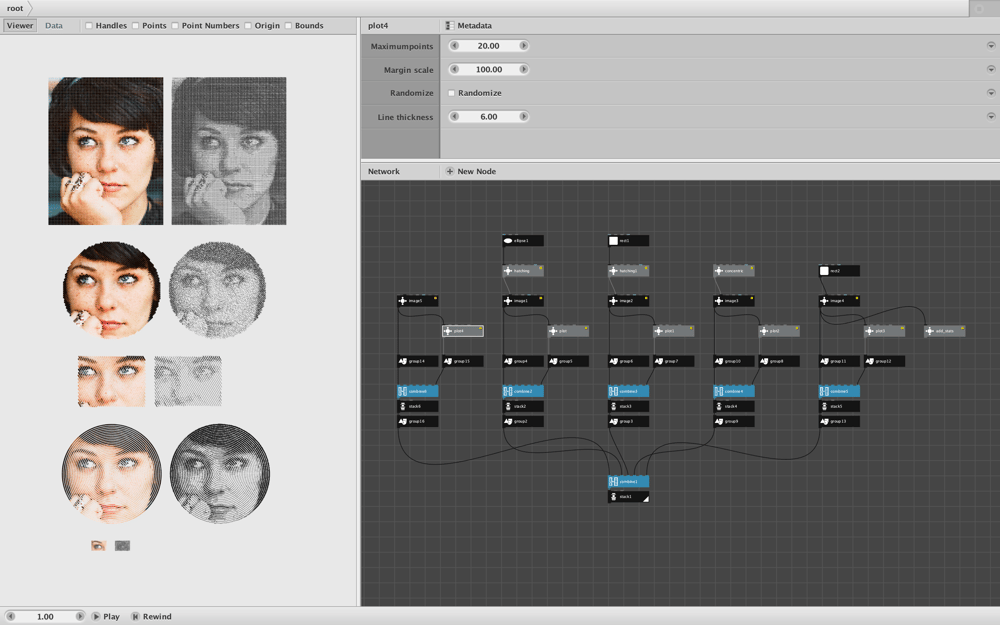Start animation with the Play button
The width and height of the screenshot is (1000, 625).
(x=105, y=617)
